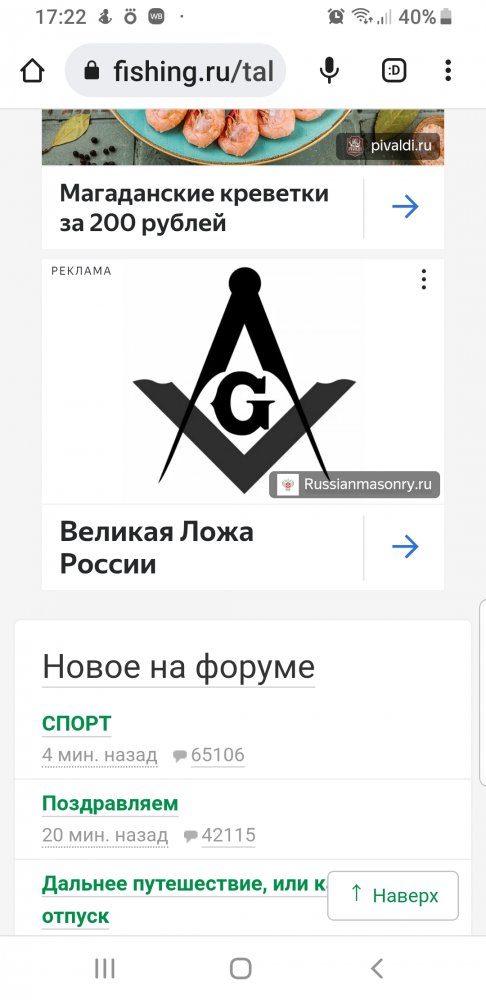Open the СПОРТ forum thread
This screenshot has height=1000, width=486.
[x=77, y=724]
